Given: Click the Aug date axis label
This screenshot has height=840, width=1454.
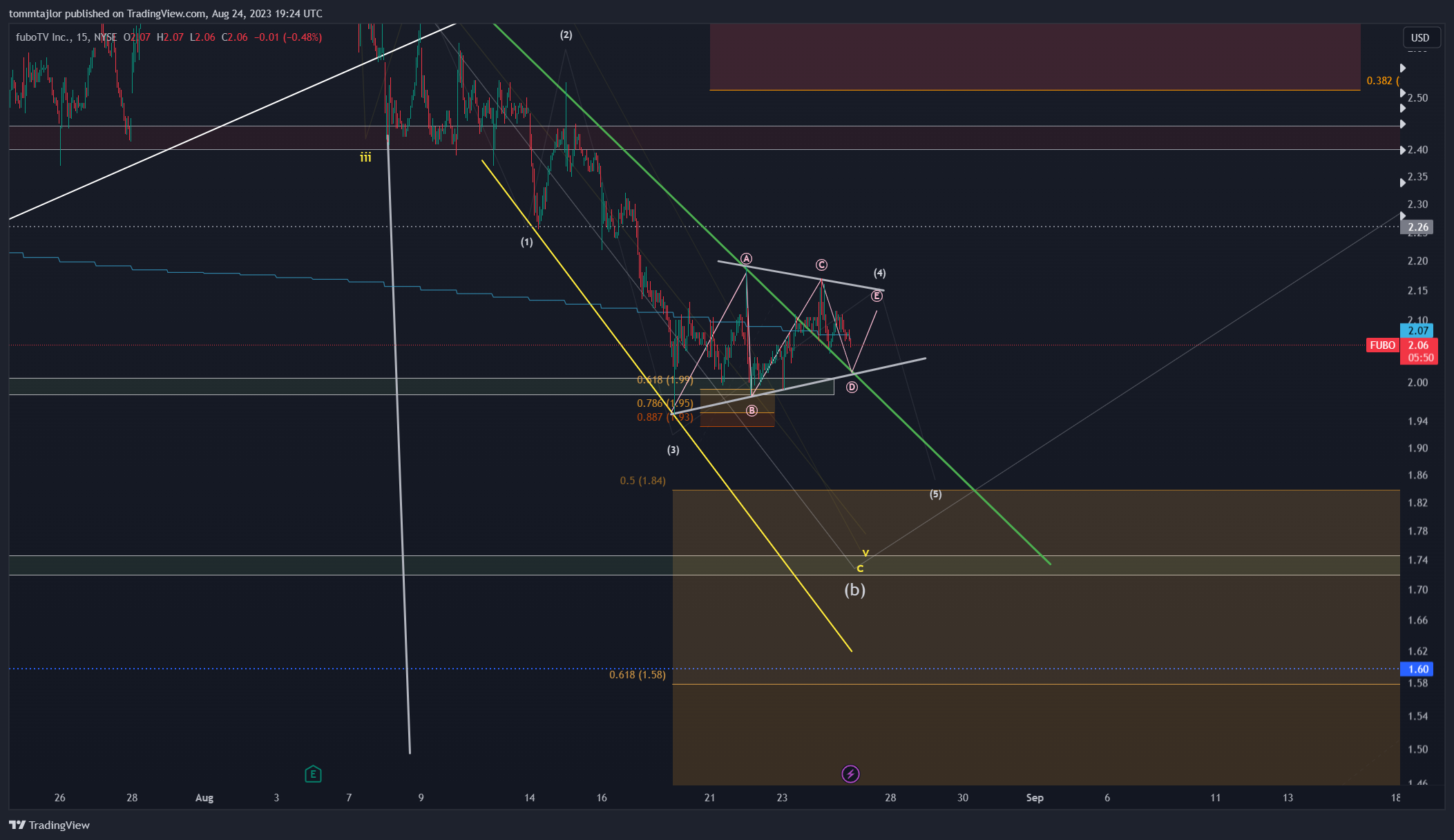Looking at the screenshot, I should click(x=204, y=797).
